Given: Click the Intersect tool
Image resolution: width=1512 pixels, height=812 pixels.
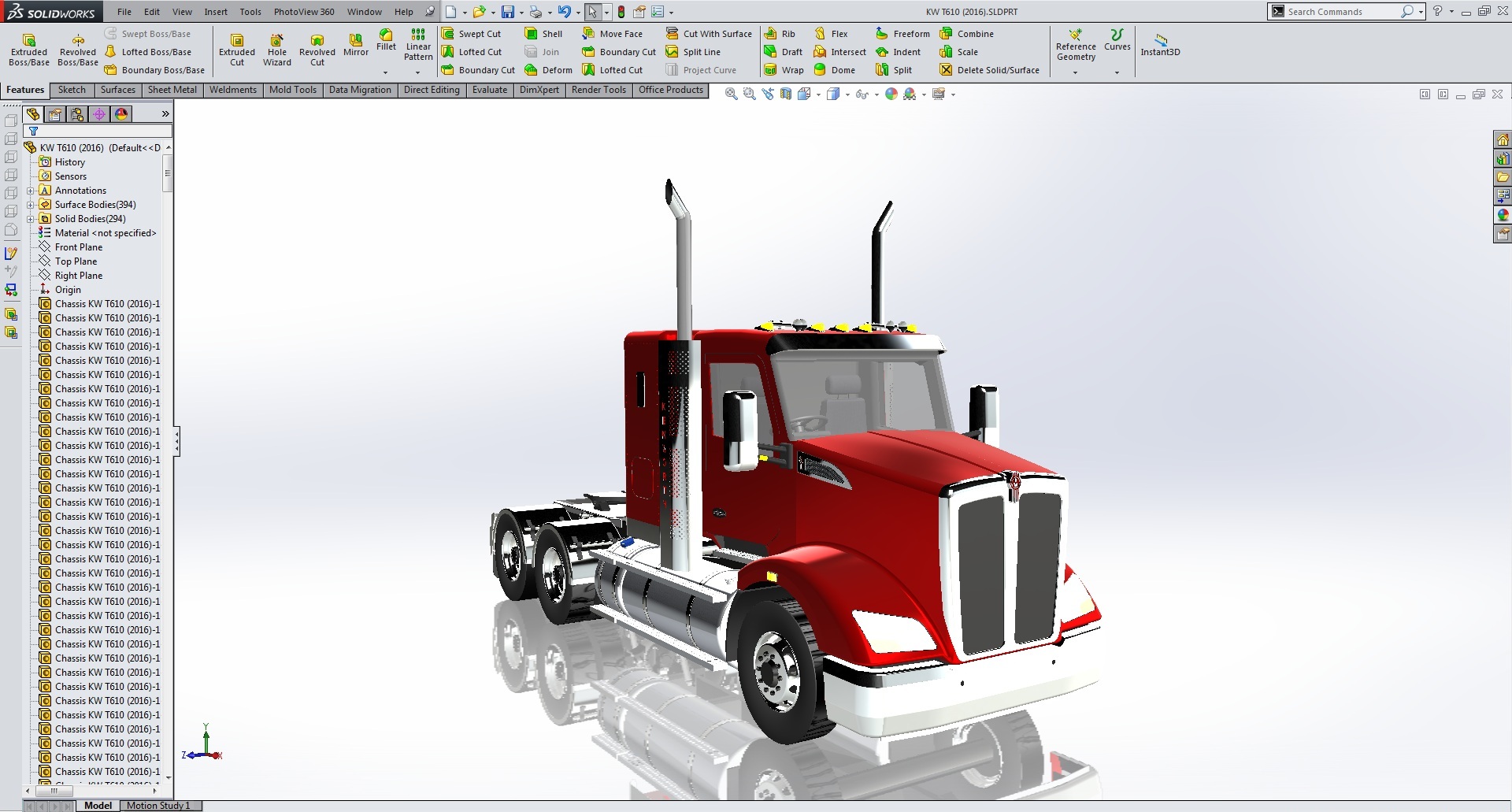Looking at the screenshot, I should pos(839,52).
